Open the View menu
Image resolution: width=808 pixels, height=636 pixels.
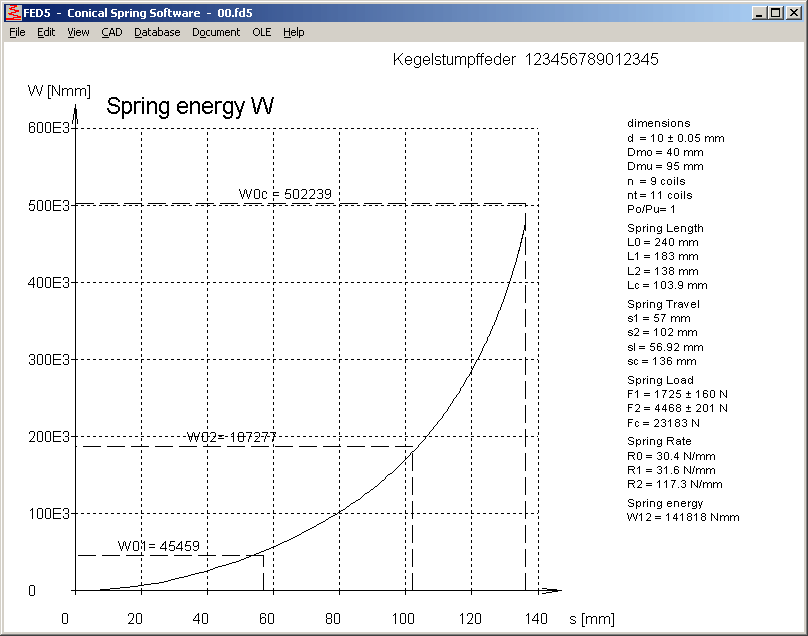coord(78,32)
